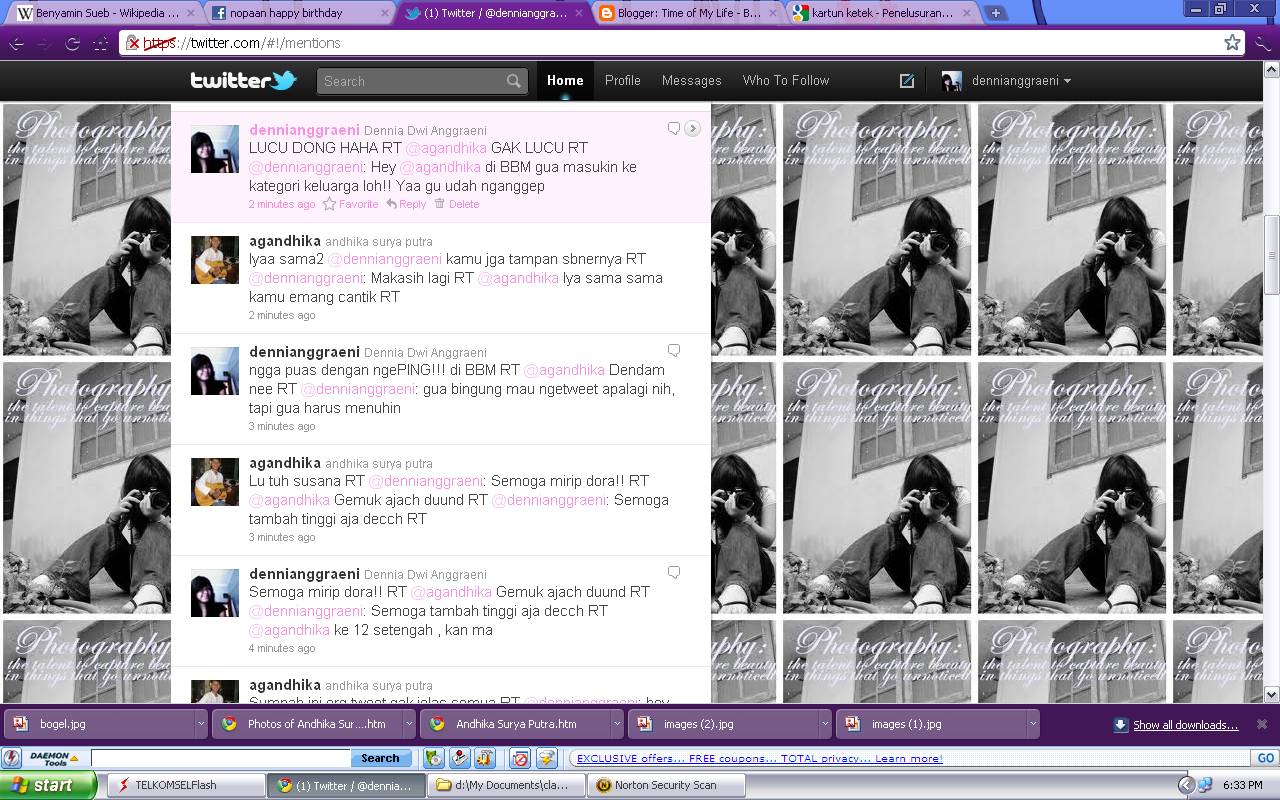Open My Documents folder taskbar item

[506, 785]
